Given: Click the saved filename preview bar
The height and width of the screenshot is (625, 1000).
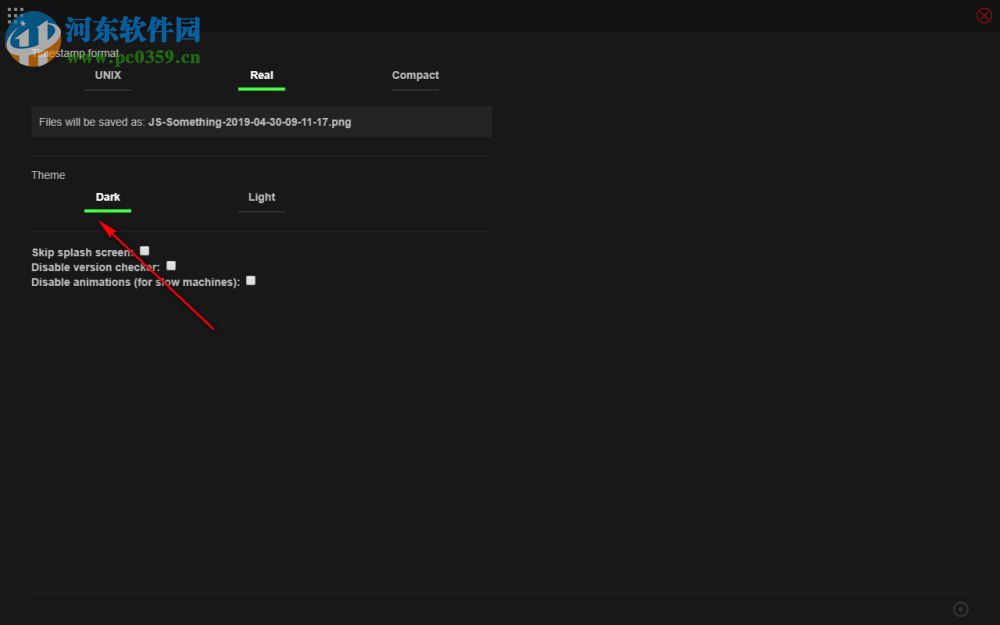Looking at the screenshot, I should (261, 121).
